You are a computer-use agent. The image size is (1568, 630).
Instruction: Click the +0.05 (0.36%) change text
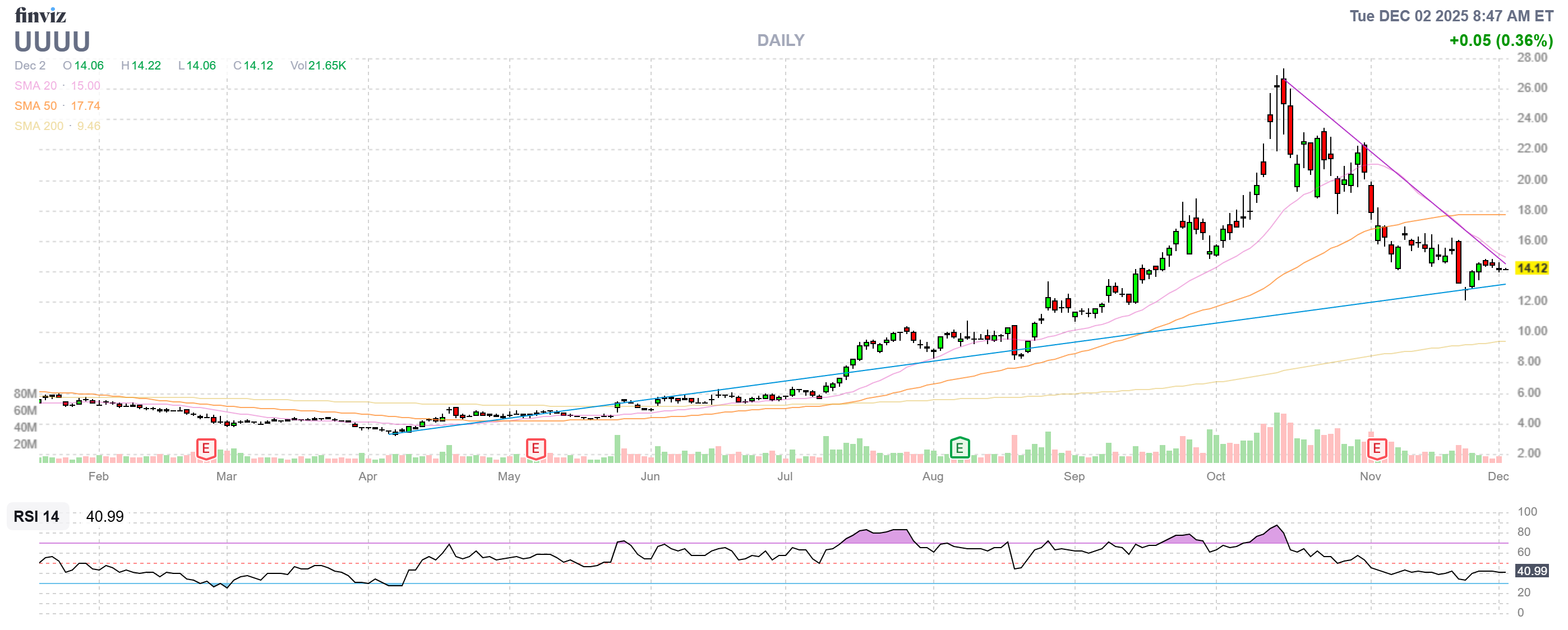[x=1501, y=41]
